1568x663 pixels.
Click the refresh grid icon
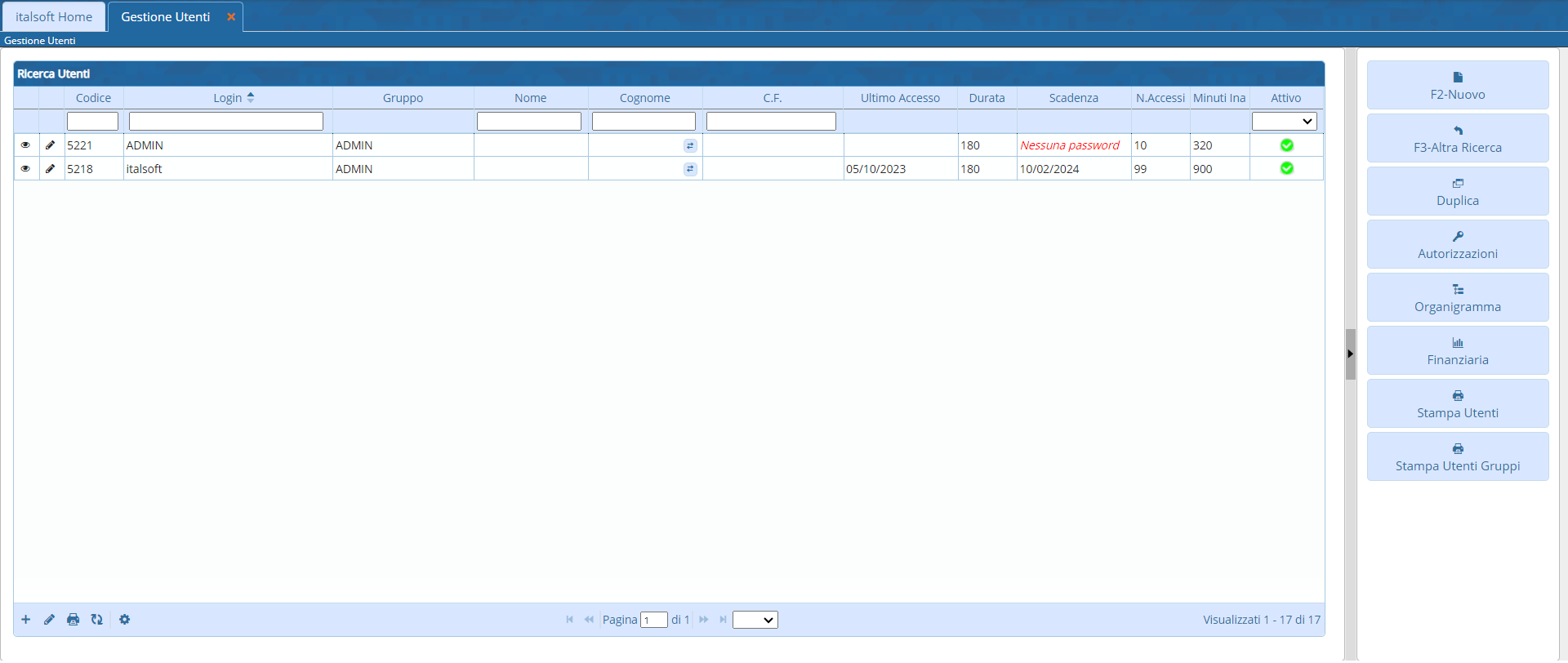click(97, 620)
